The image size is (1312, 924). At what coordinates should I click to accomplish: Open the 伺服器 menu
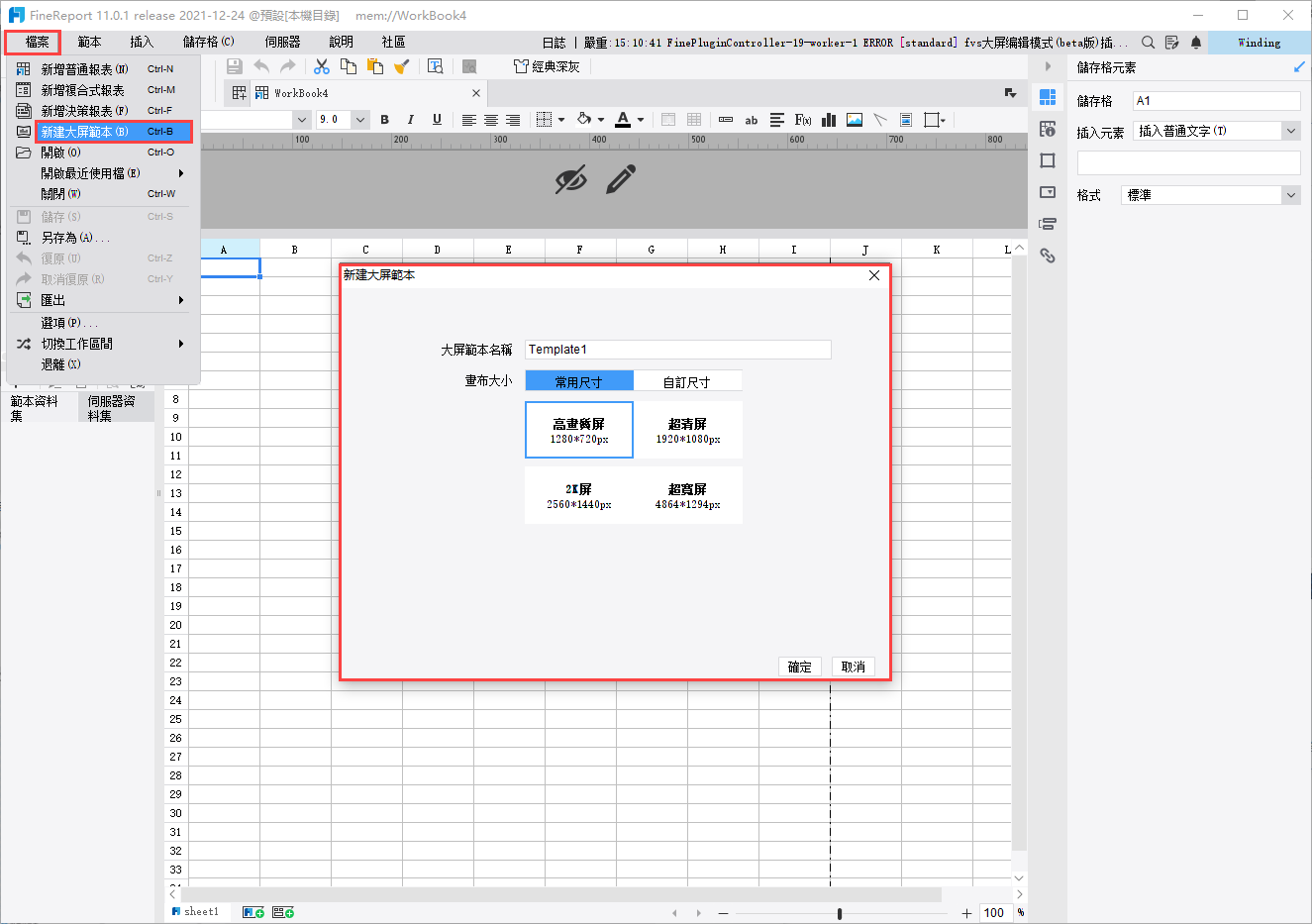pos(282,42)
